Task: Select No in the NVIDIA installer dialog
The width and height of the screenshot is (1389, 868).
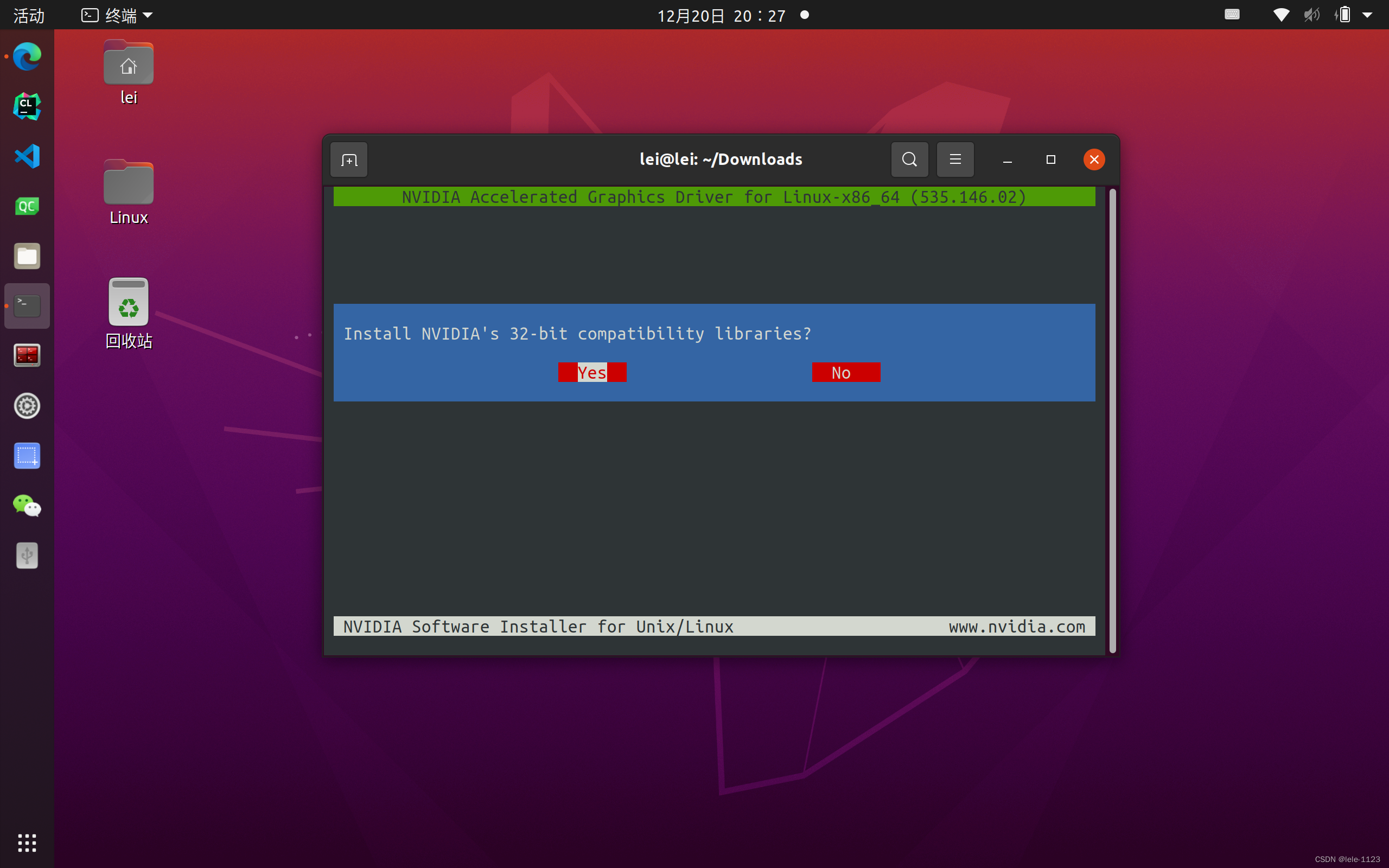Action: click(845, 372)
